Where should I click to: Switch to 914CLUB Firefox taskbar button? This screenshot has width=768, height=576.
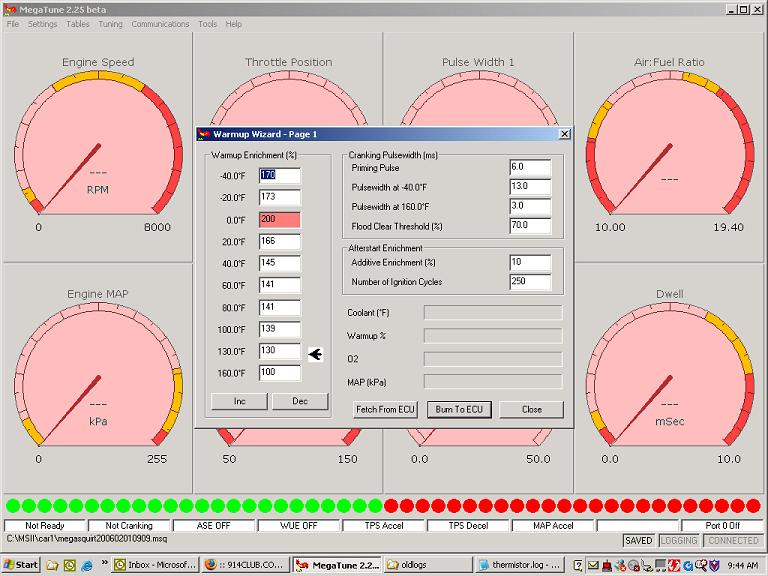(244, 565)
